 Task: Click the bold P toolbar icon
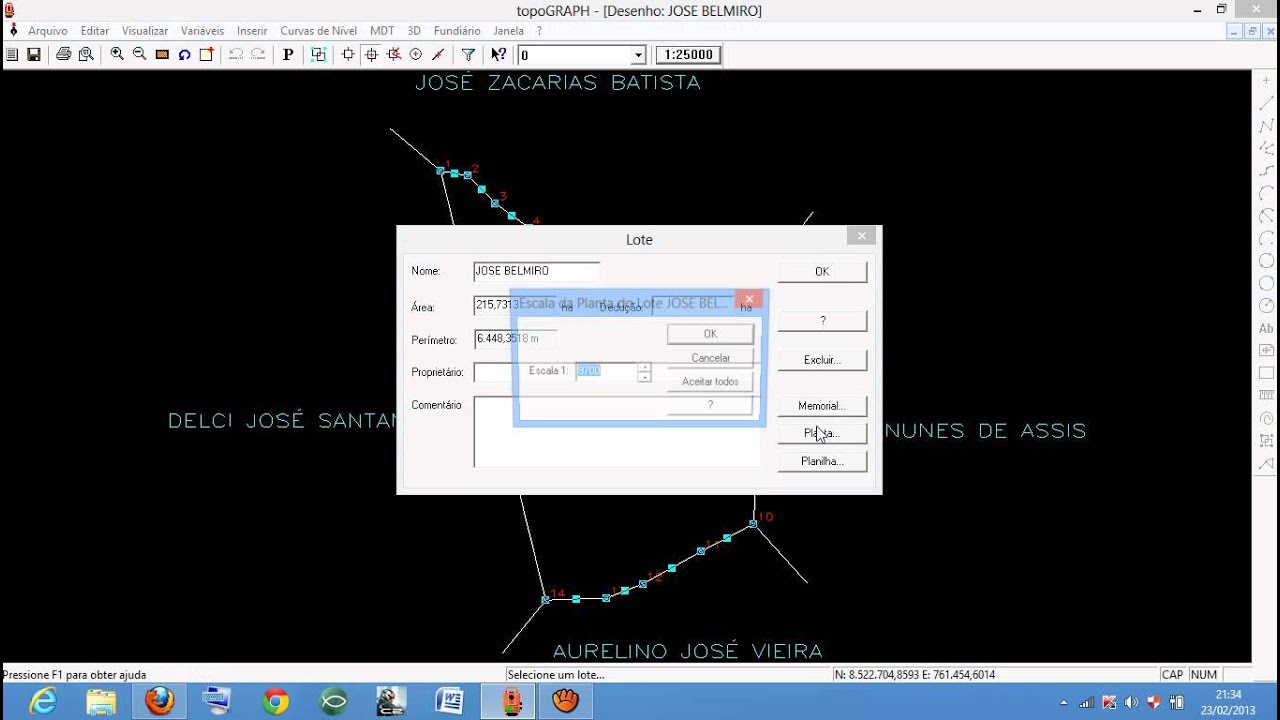pos(288,55)
